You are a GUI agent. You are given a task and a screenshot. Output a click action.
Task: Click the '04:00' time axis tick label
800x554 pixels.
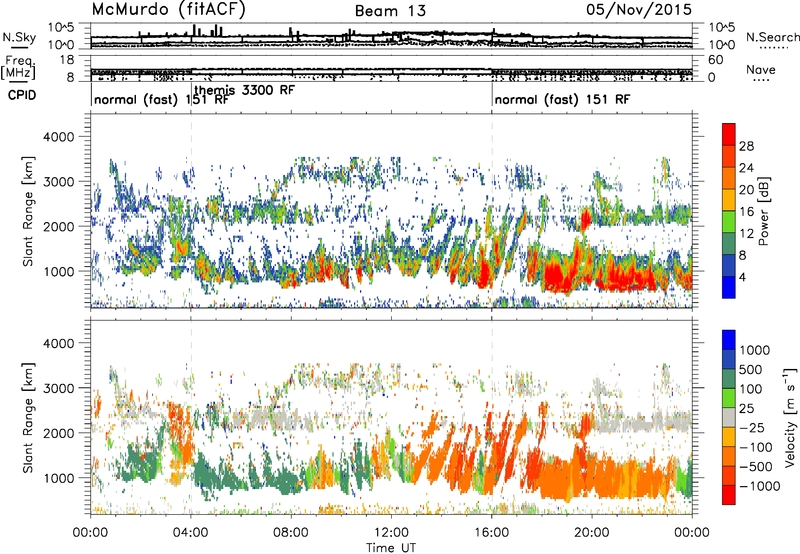click(190, 533)
